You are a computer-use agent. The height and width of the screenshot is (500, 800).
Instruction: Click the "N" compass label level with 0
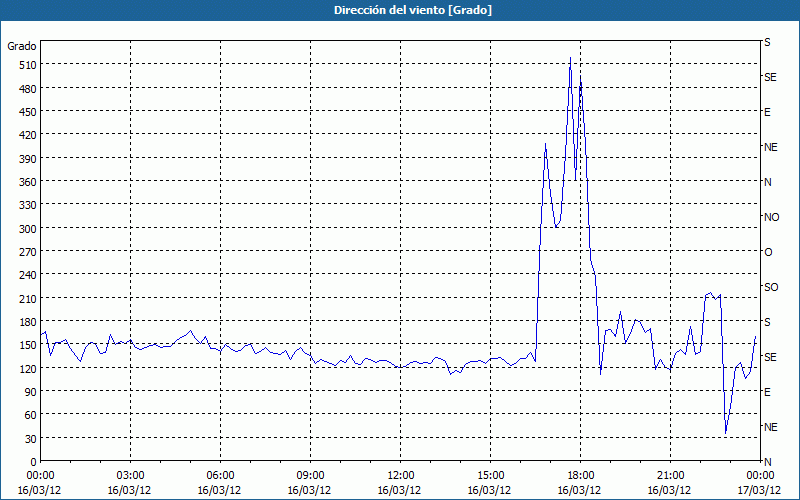767,462
